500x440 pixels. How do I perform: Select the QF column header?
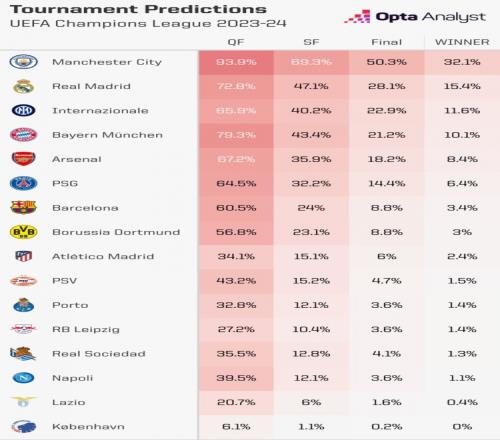pos(236,42)
